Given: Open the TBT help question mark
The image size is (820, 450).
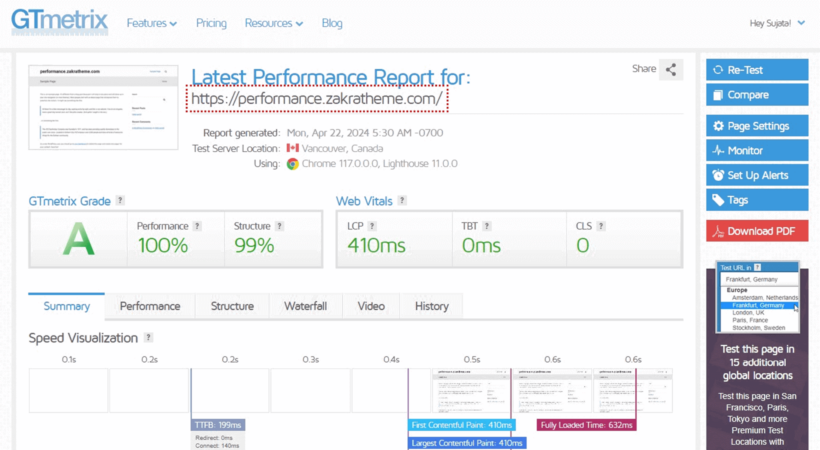Looking at the screenshot, I should coord(486,226).
